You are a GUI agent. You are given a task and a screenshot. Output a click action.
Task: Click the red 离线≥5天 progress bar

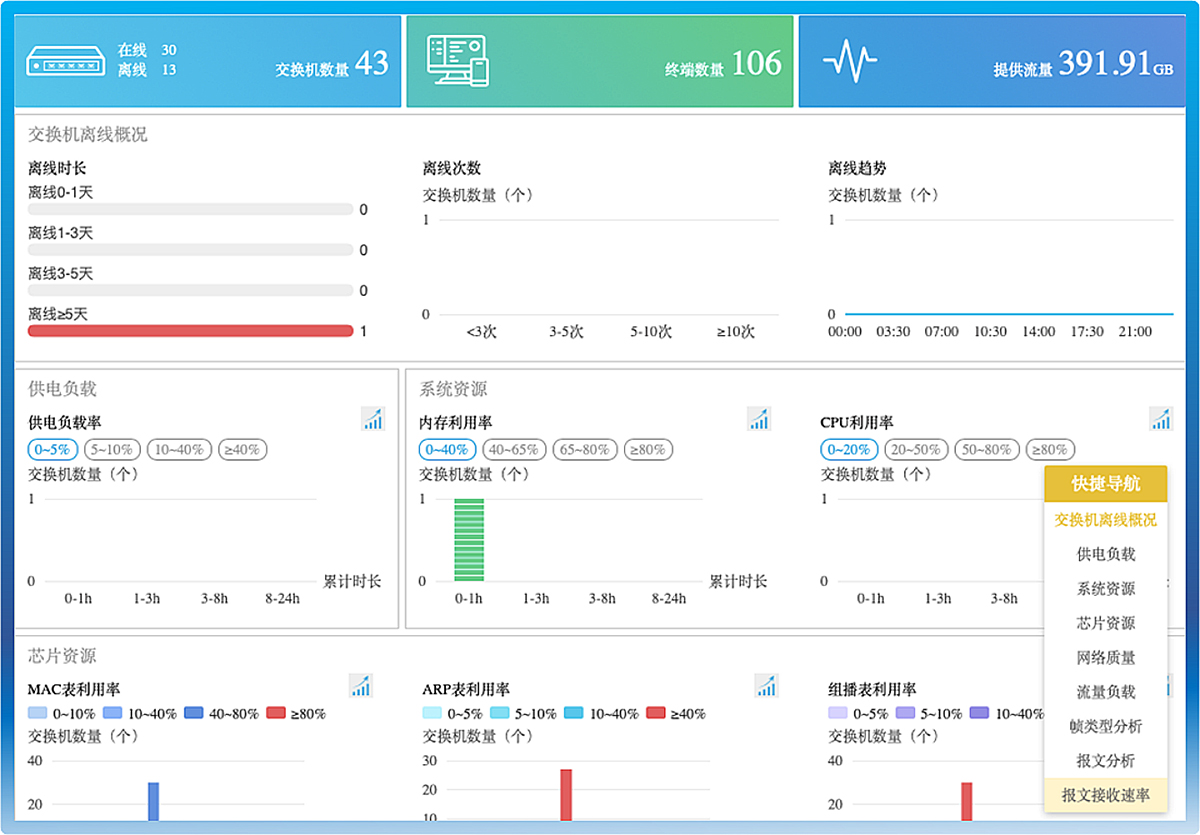(190, 331)
